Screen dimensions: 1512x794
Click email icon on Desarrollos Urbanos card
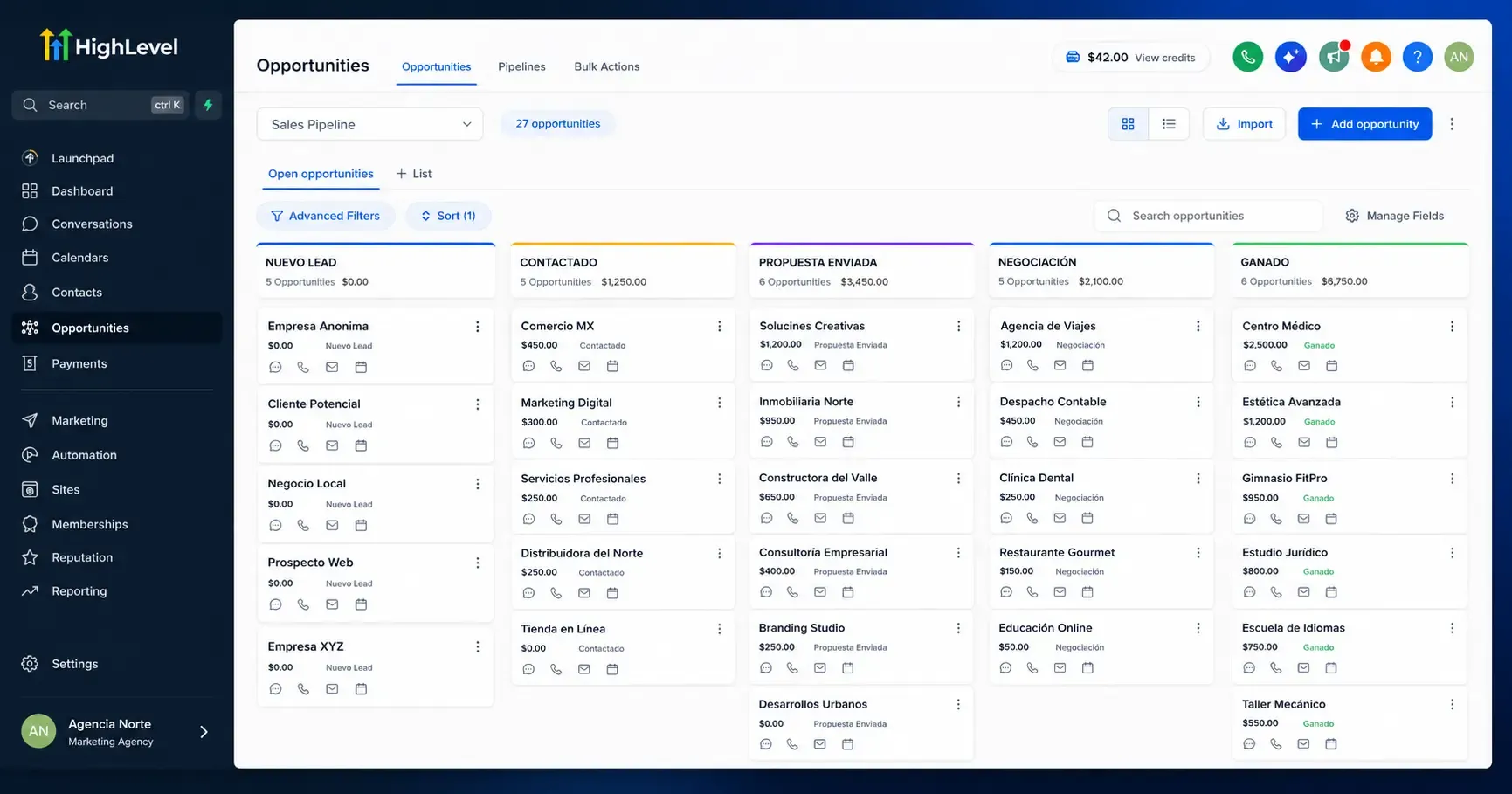click(x=819, y=744)
